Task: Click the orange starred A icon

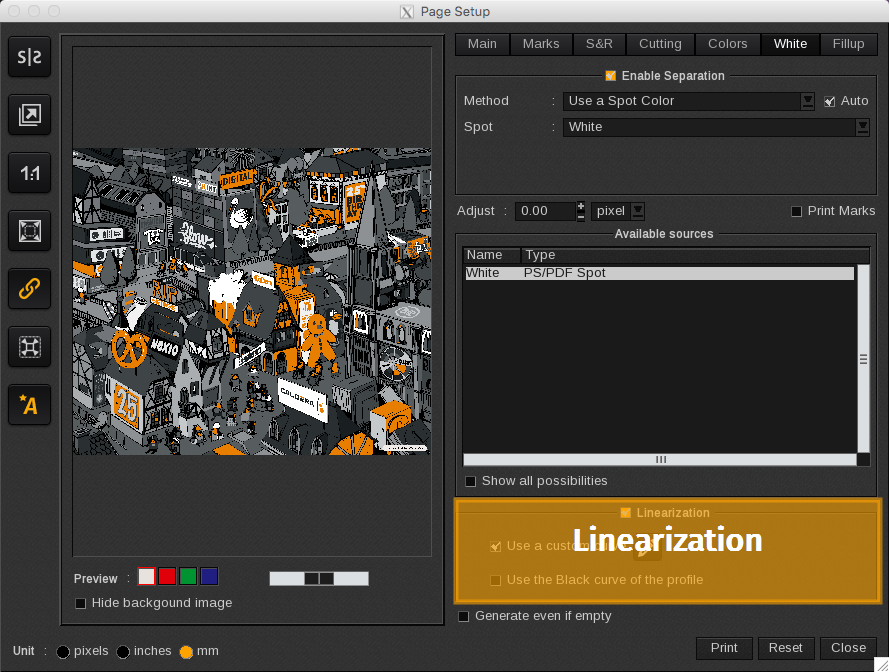Action: (x=30, y=405)
